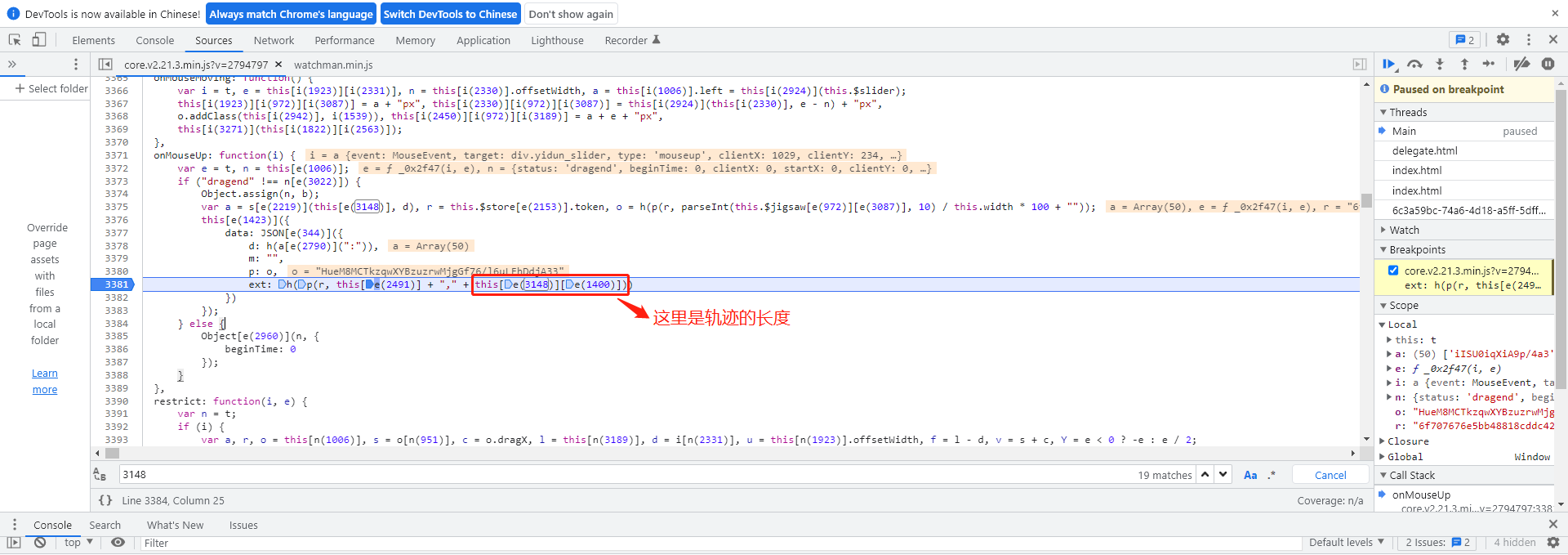The width and height of the screenshot is (1568, 555).
Task: Toggle device toolbar icon
Action: click(x=39, y=40)
